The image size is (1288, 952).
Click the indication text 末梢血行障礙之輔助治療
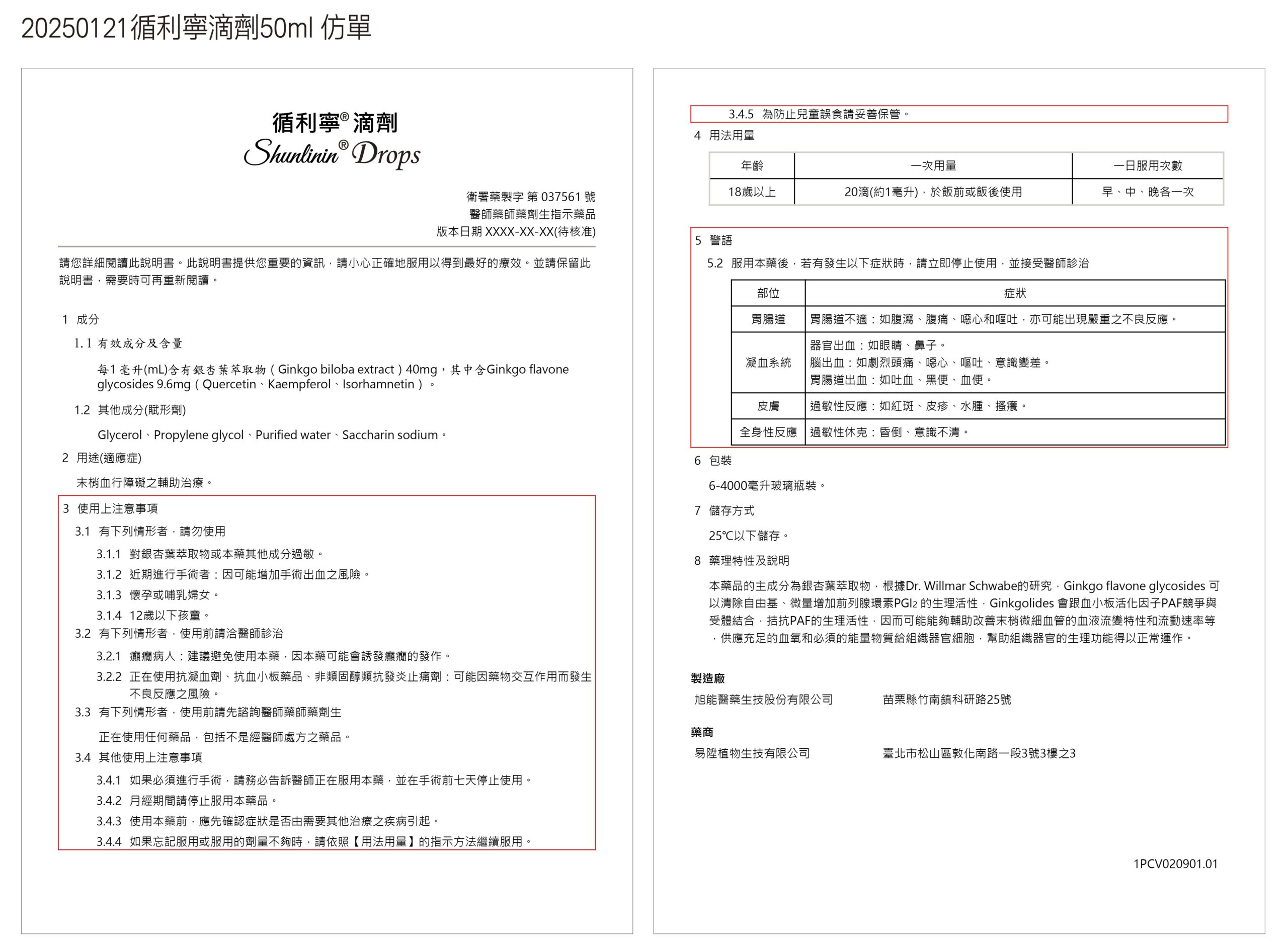pos(144,482)
